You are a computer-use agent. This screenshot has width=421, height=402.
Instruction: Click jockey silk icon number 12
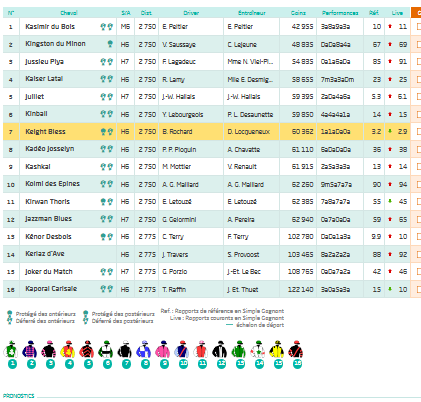click(x=220, y=349)
